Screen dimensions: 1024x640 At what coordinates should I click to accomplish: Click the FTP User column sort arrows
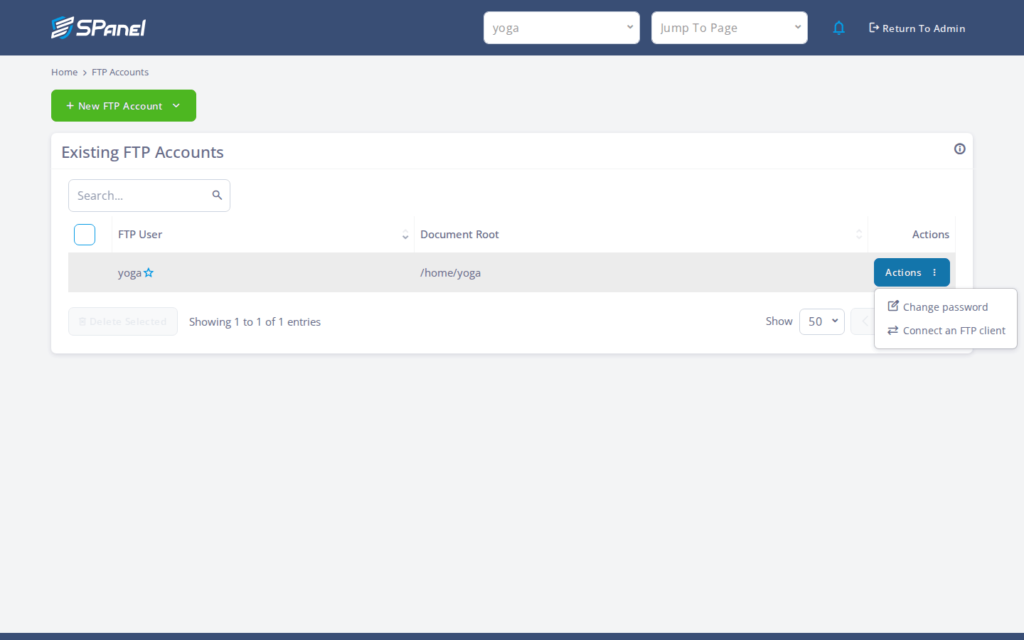point(405,234)
